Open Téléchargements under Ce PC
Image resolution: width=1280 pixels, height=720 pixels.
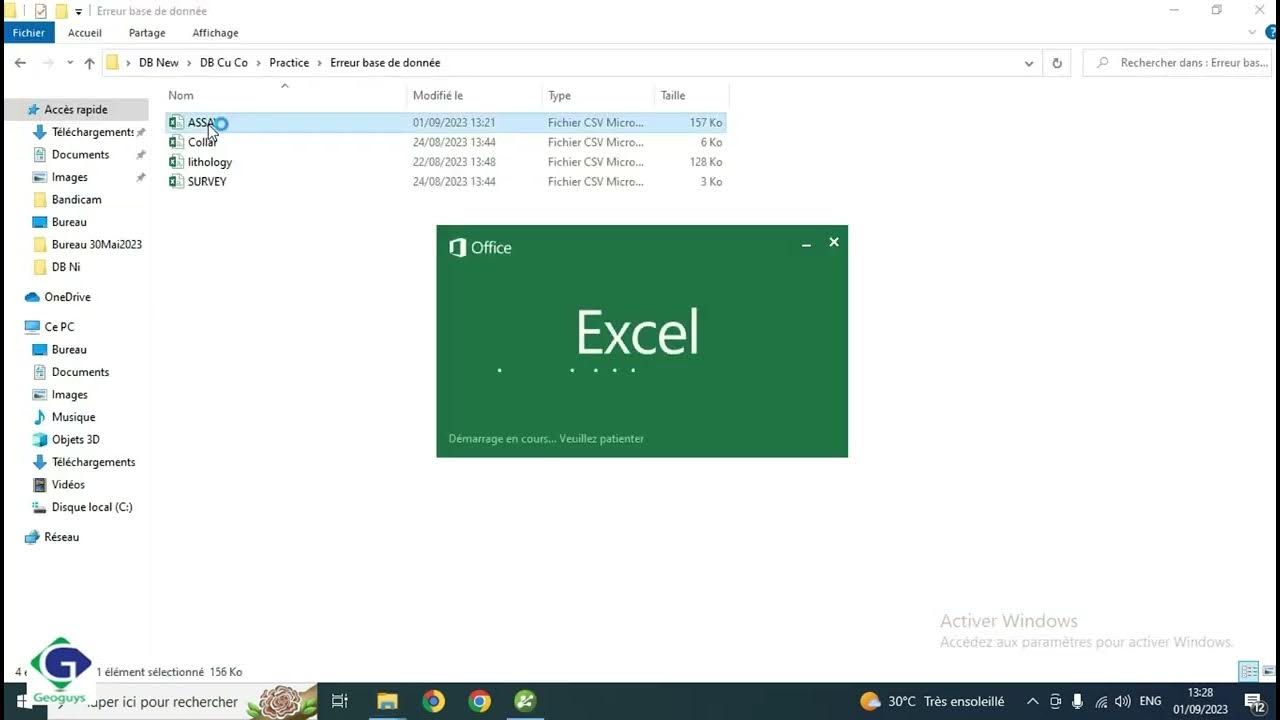coord(93,462)
